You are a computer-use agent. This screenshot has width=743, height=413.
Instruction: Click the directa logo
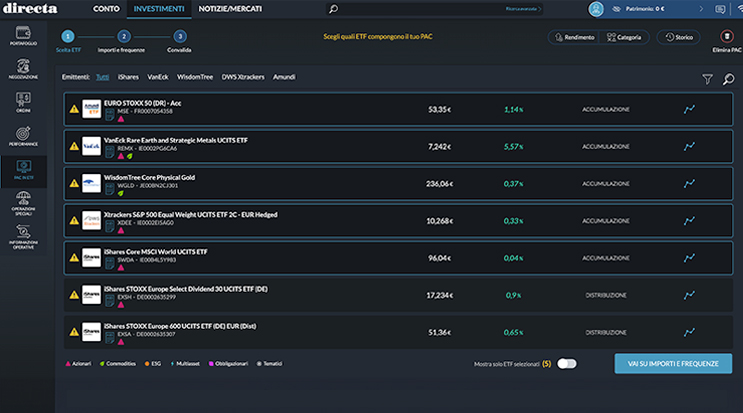[30, 9]
